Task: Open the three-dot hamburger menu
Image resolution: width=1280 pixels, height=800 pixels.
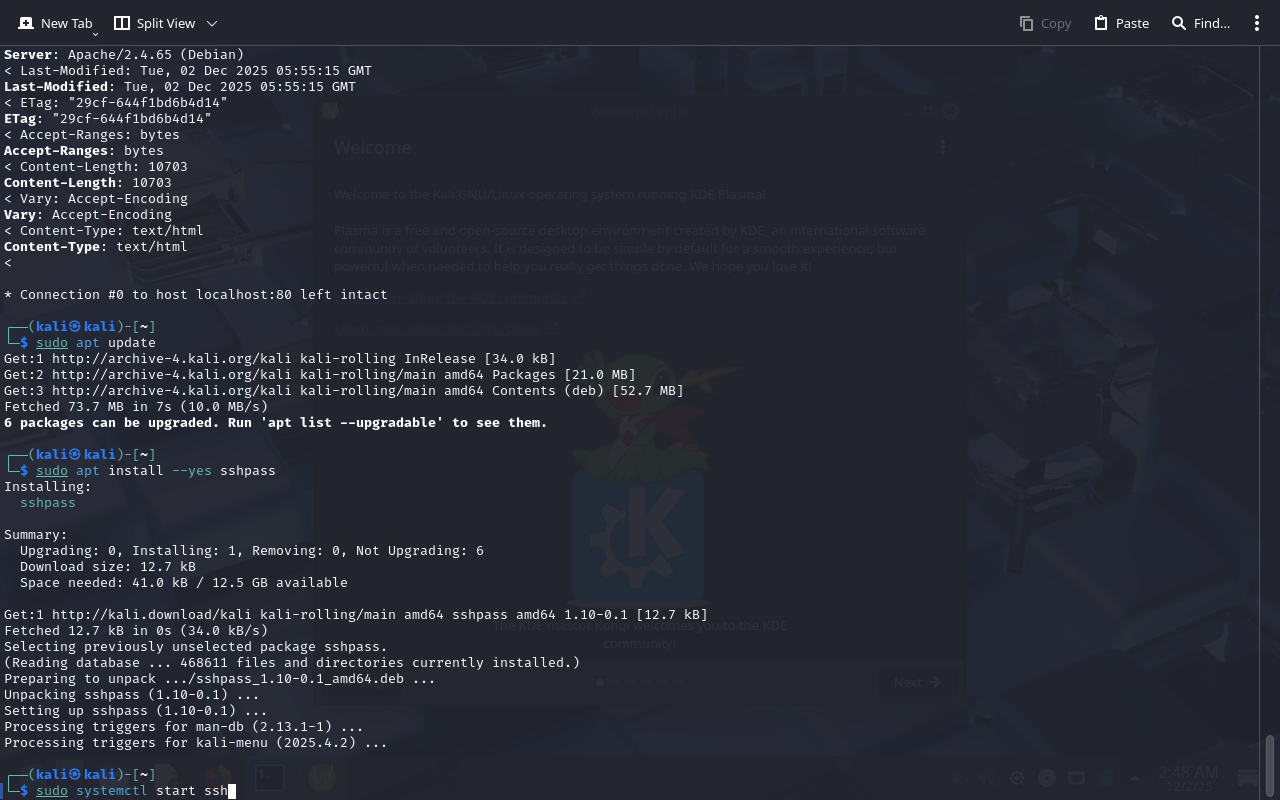Action: click(x=1257, y=23)
